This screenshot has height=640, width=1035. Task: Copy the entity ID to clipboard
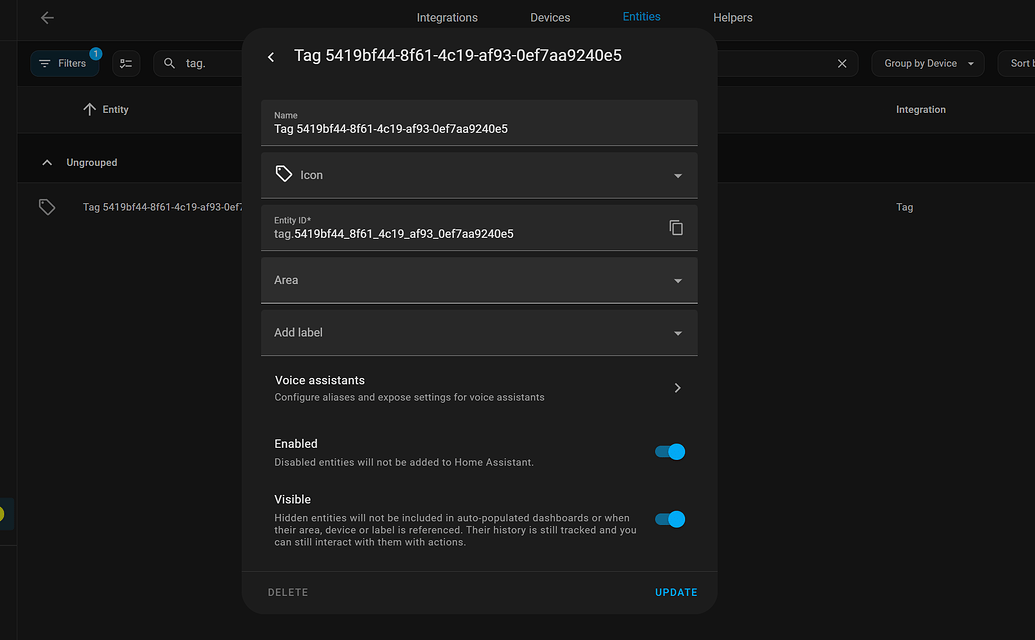(676, 227)
